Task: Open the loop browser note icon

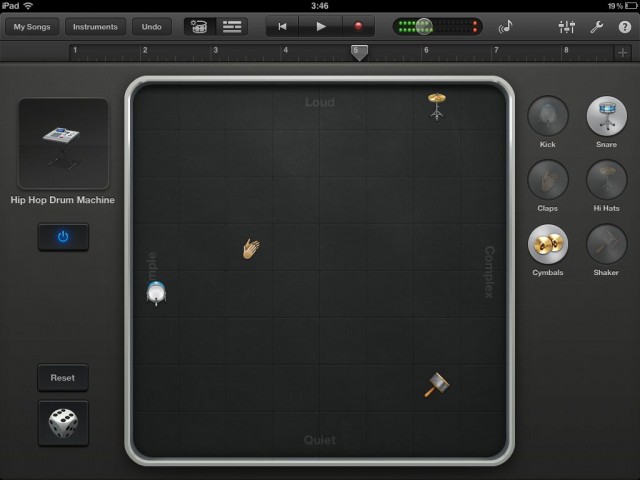Action: (x=505, y=26)
